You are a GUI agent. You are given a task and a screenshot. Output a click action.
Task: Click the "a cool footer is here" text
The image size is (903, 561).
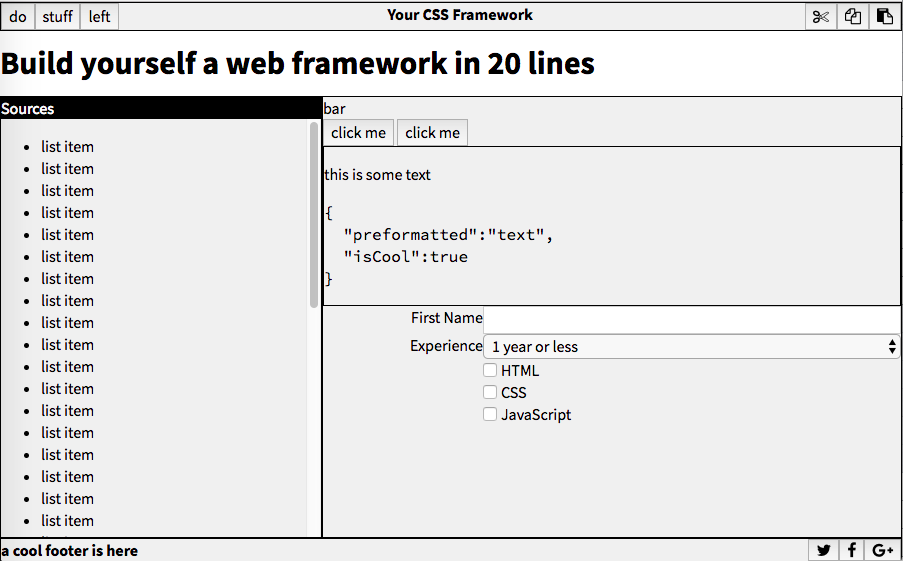69,551
